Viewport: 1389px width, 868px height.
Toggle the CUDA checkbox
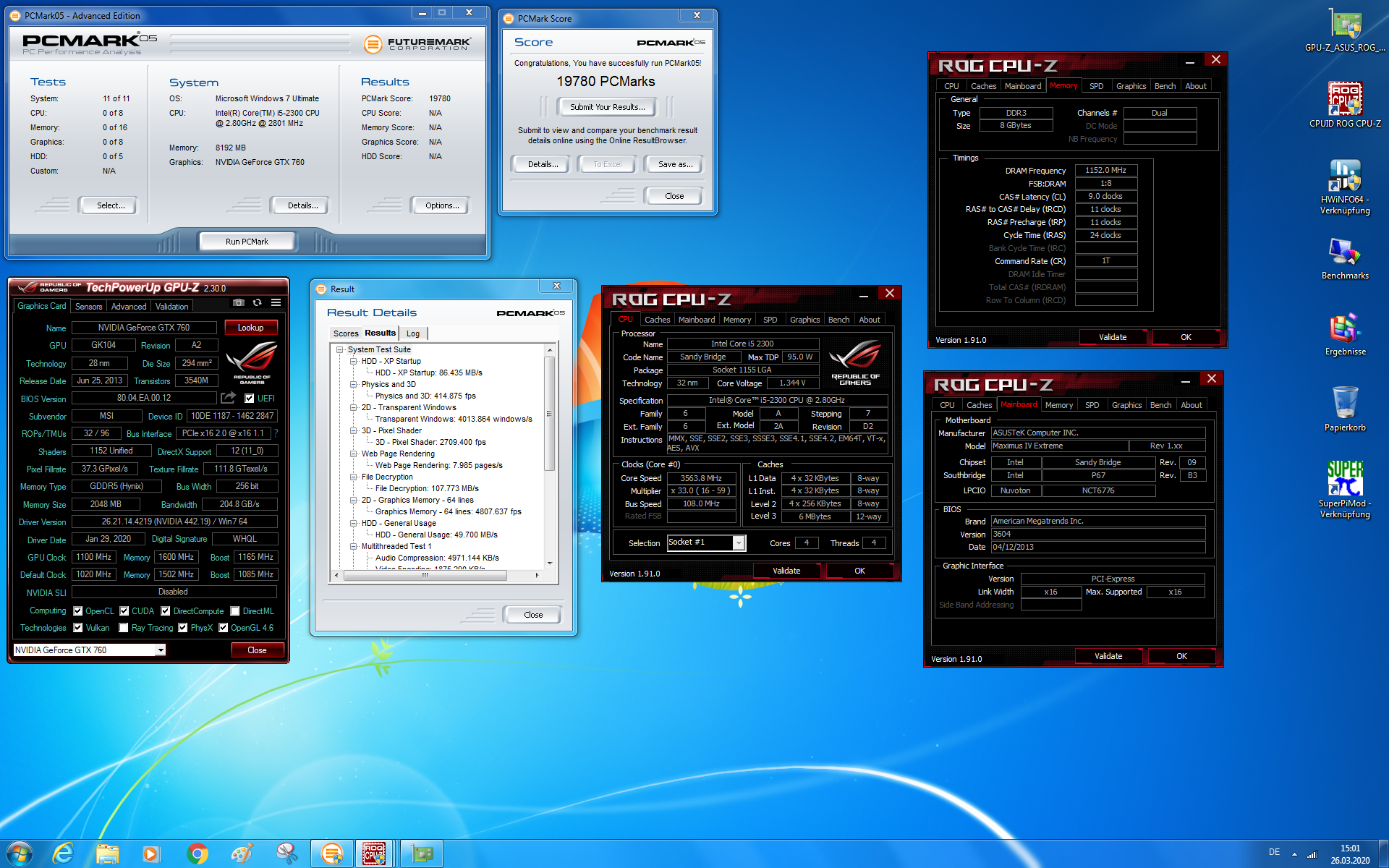click(124, 611)
